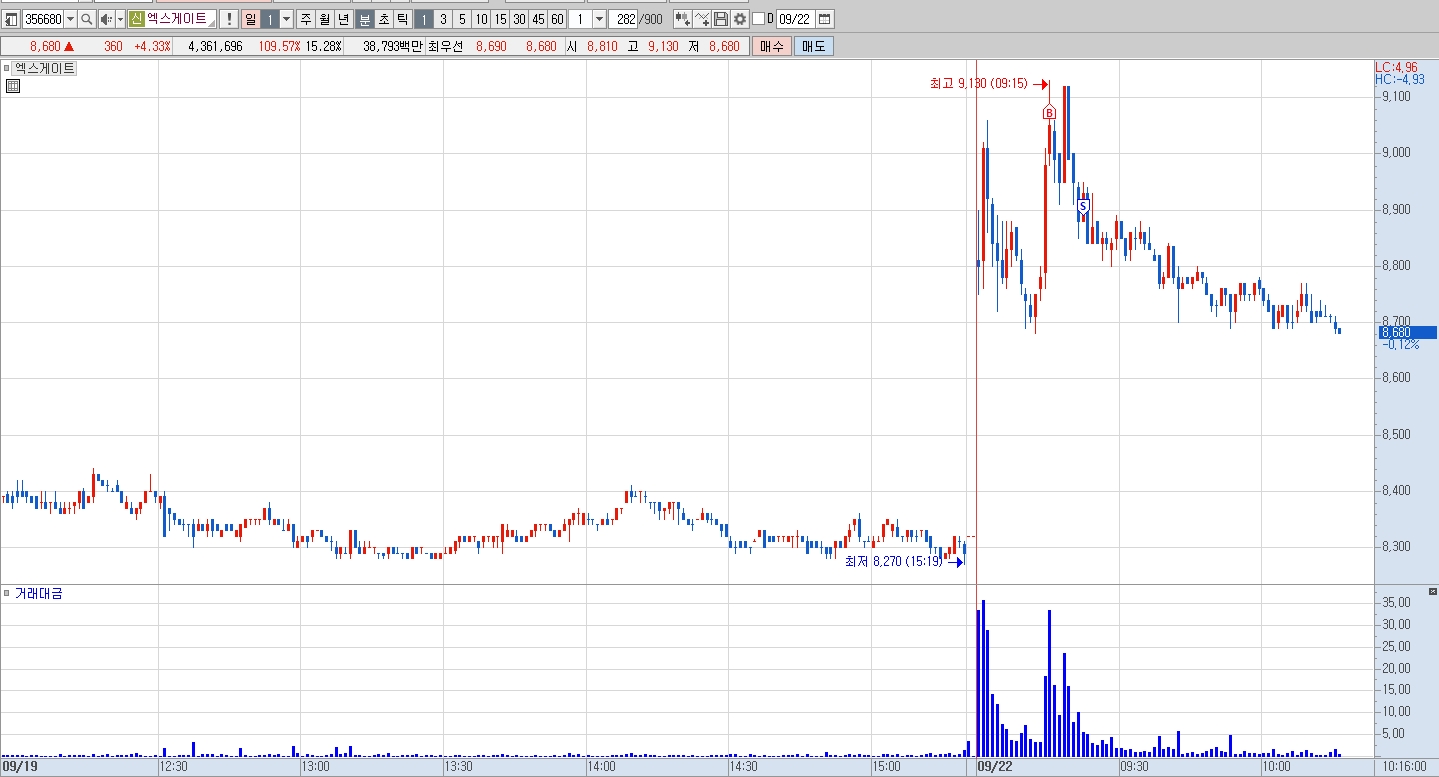The image size is (1439, 777).
Task: Click the HC:-4.93 label on price axis
Action: pyautogui.click(x=1399, y=79)
